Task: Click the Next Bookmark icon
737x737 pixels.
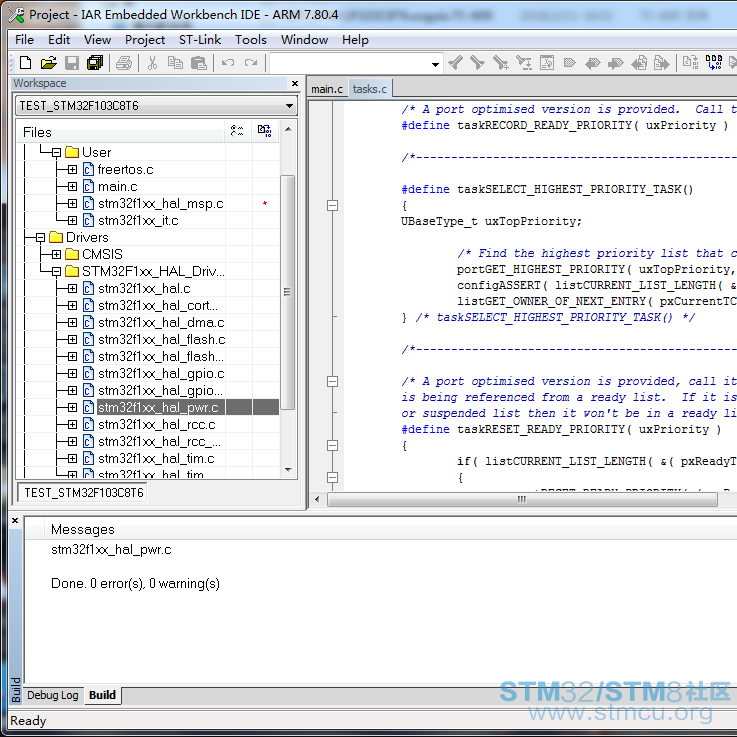Action: point(615,63)
